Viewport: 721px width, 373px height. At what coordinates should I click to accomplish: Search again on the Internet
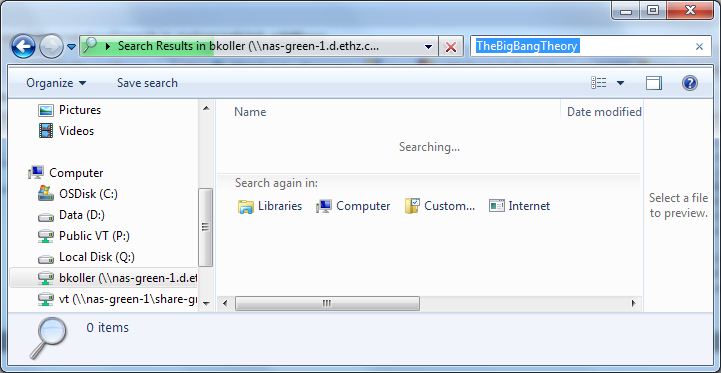(520, 206)
